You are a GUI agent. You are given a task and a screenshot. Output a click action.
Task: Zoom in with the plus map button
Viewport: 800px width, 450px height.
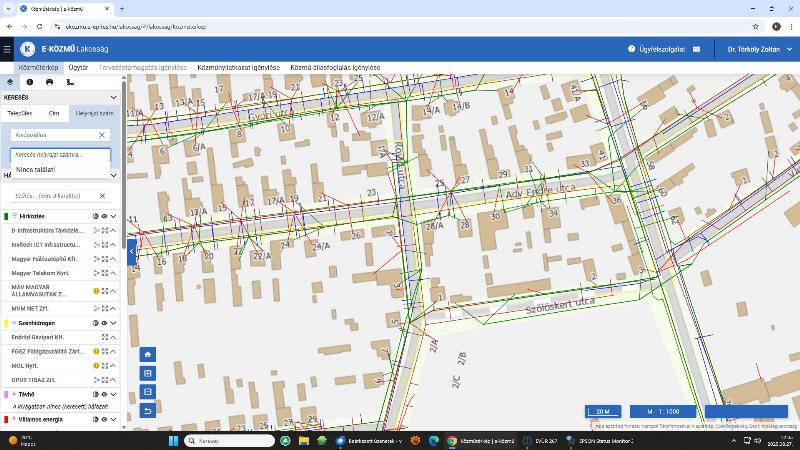(x=148, y=373)
